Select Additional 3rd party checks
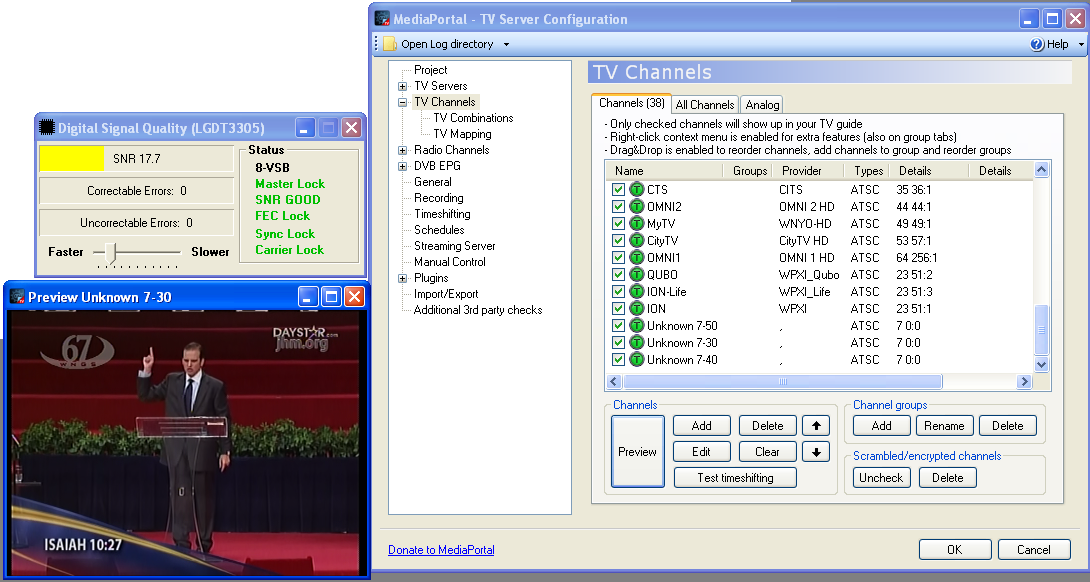 [478, 309]
